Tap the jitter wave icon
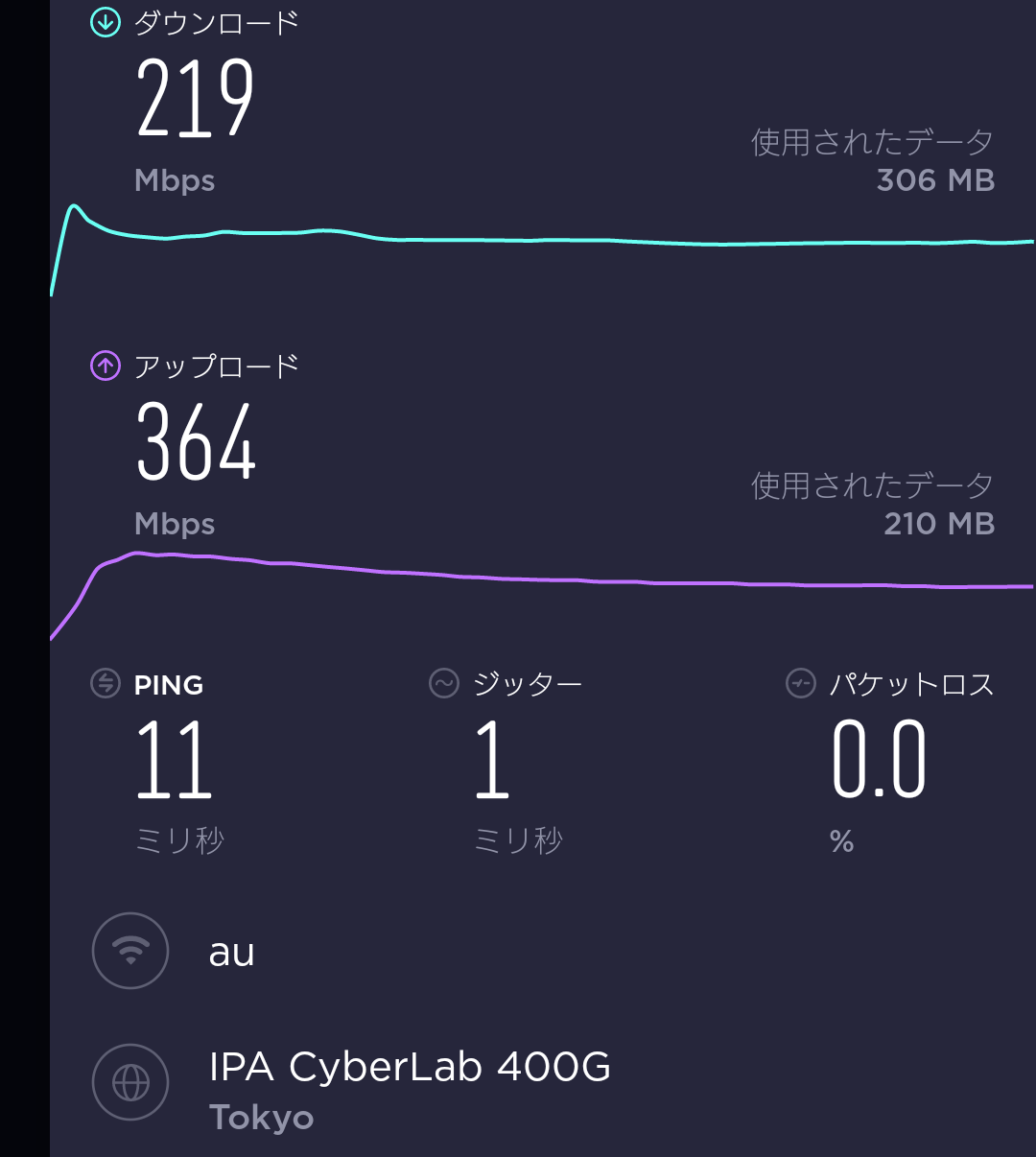The image size is (1036, 1157). pos(443,684)
